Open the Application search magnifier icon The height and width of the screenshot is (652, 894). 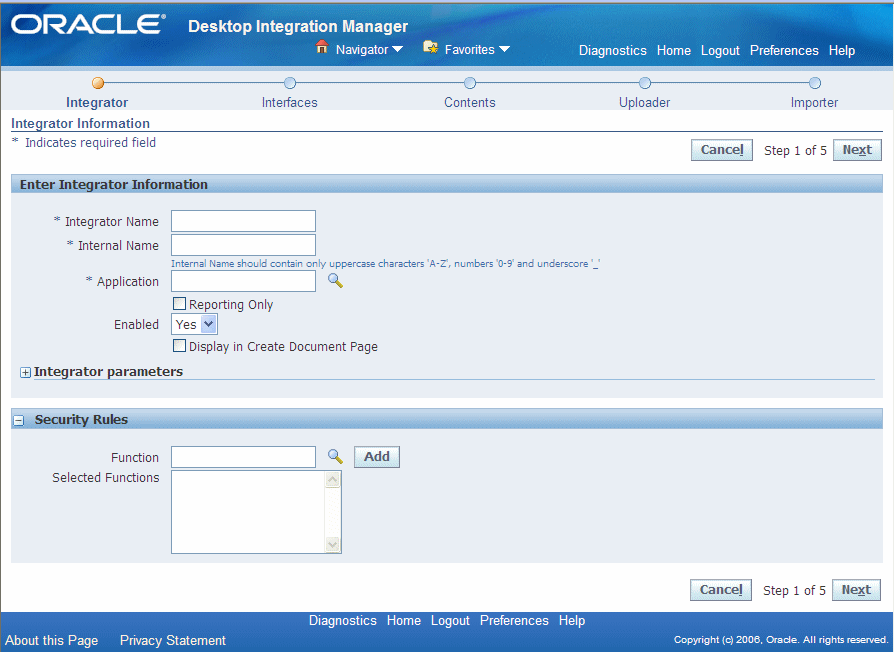coord(335,280)
